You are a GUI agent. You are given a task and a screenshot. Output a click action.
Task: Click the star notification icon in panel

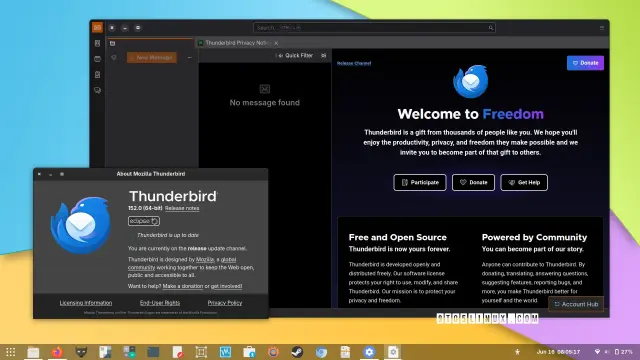click(517, 351)
